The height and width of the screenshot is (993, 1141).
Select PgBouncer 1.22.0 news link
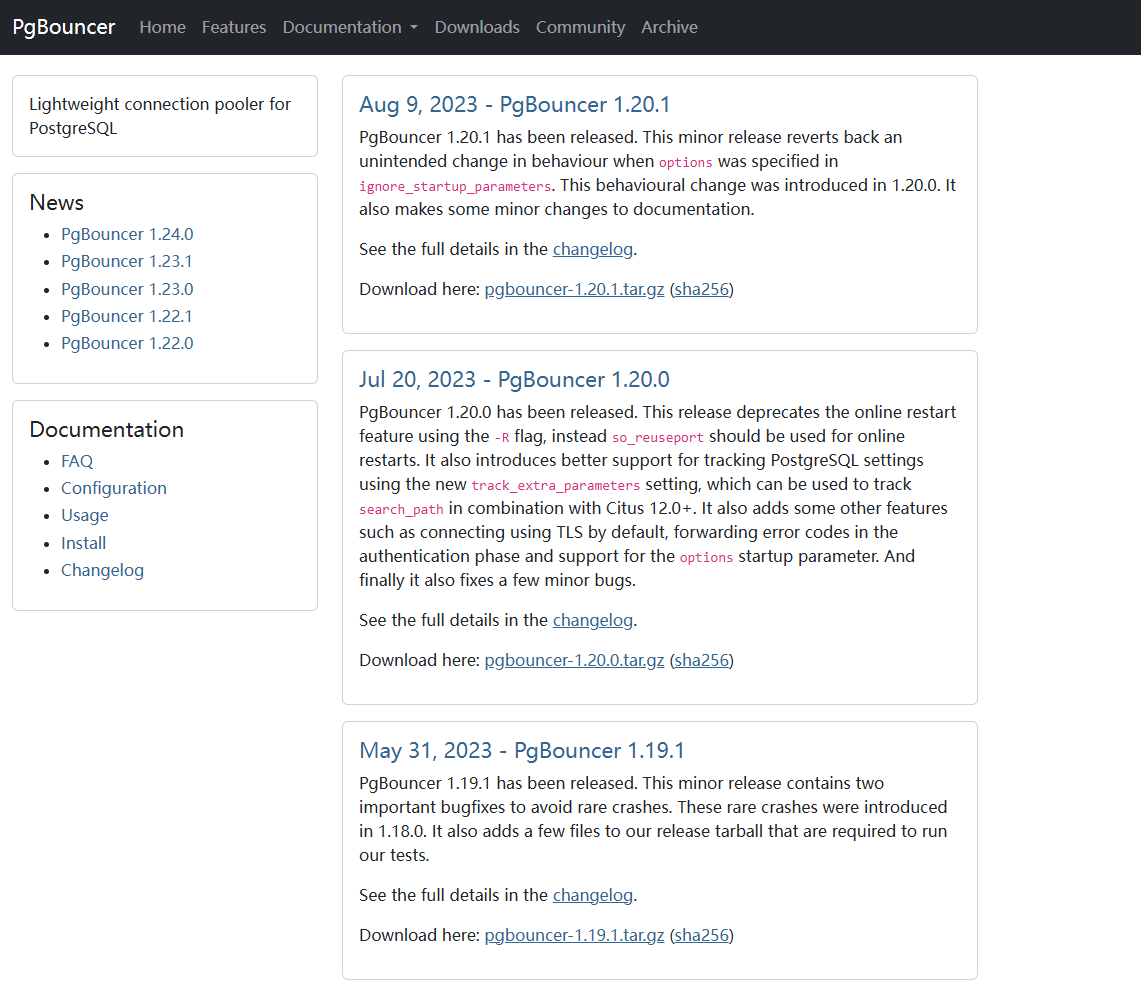coord(127,343)
